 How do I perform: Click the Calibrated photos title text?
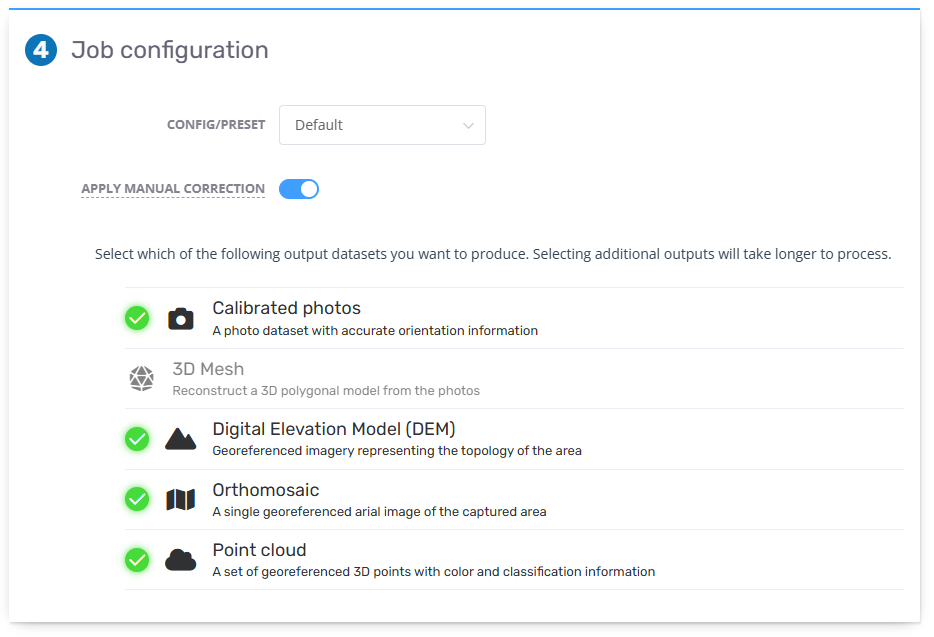pyautogui.click(x=287, y=308)
